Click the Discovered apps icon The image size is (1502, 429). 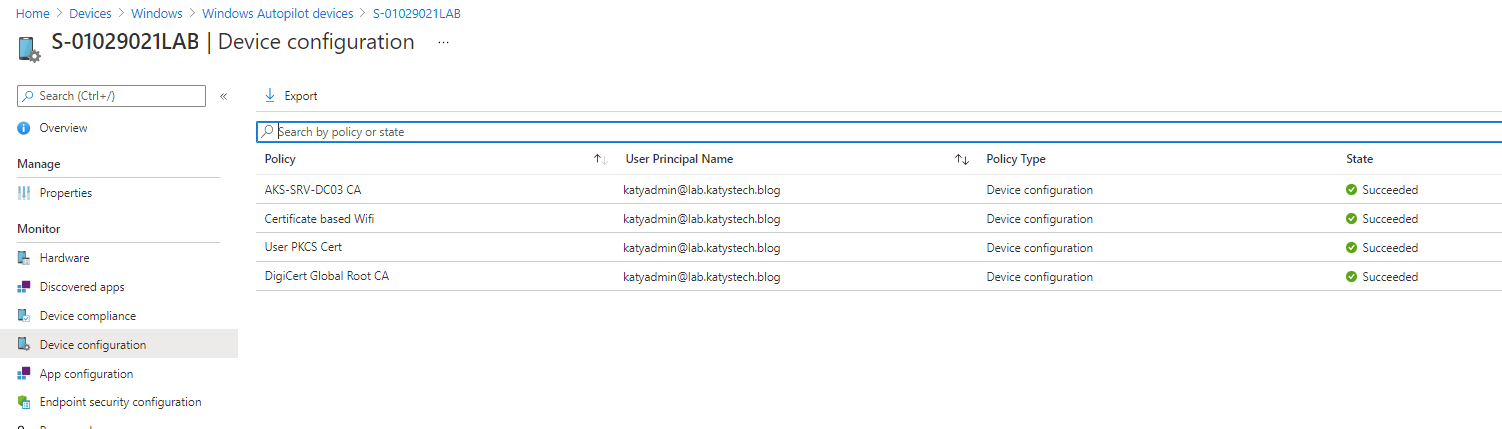[x=24, y=287]
